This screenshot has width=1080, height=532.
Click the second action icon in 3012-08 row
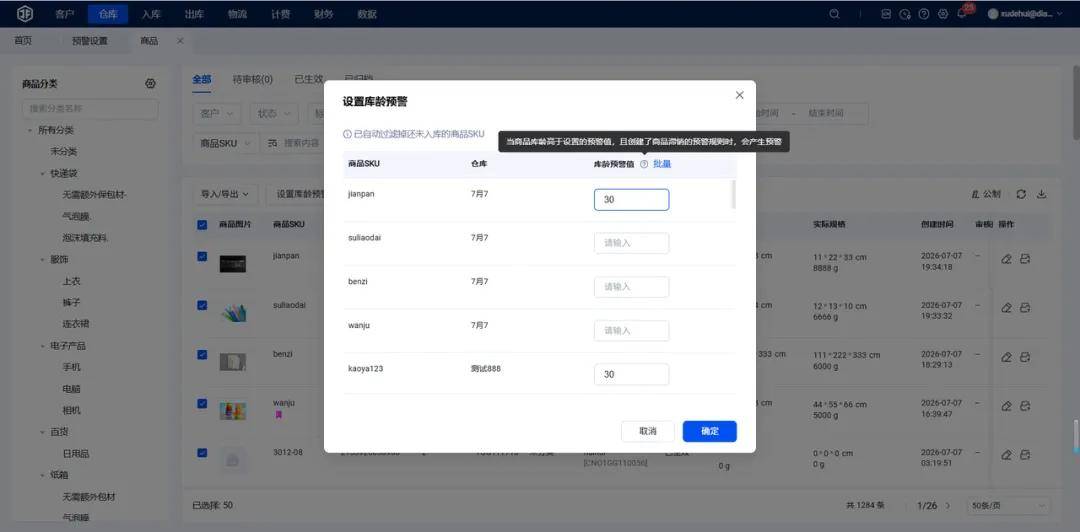(1025, 455)
